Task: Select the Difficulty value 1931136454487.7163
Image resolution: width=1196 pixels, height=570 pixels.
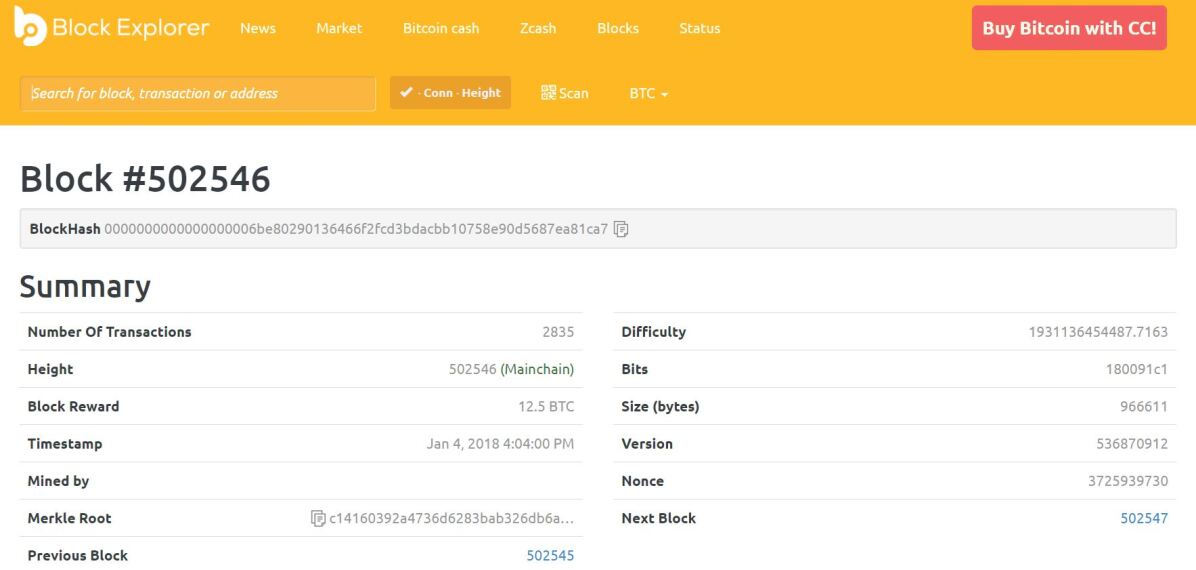Action: [1098, 332]
